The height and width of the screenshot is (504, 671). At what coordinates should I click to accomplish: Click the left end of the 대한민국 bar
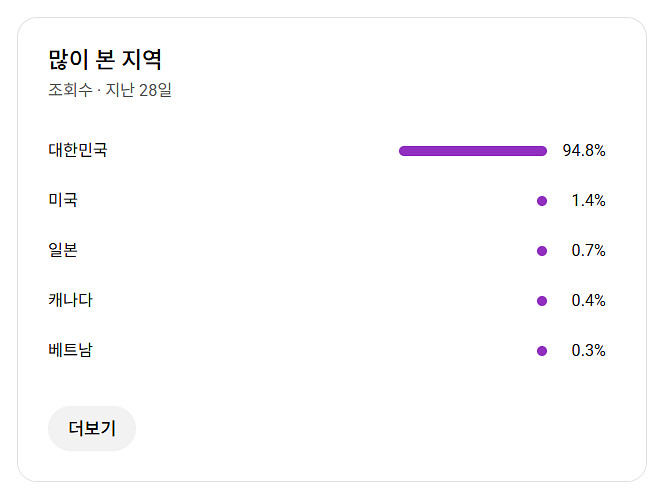(404, 151)
